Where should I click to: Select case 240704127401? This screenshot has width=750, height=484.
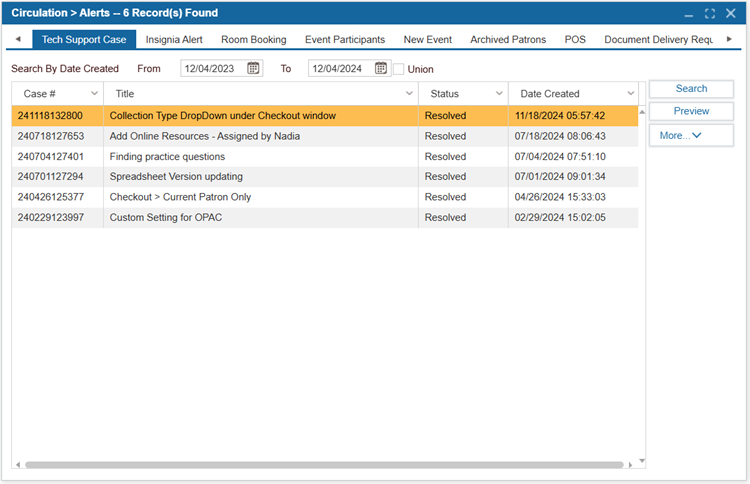coord(51,156)
